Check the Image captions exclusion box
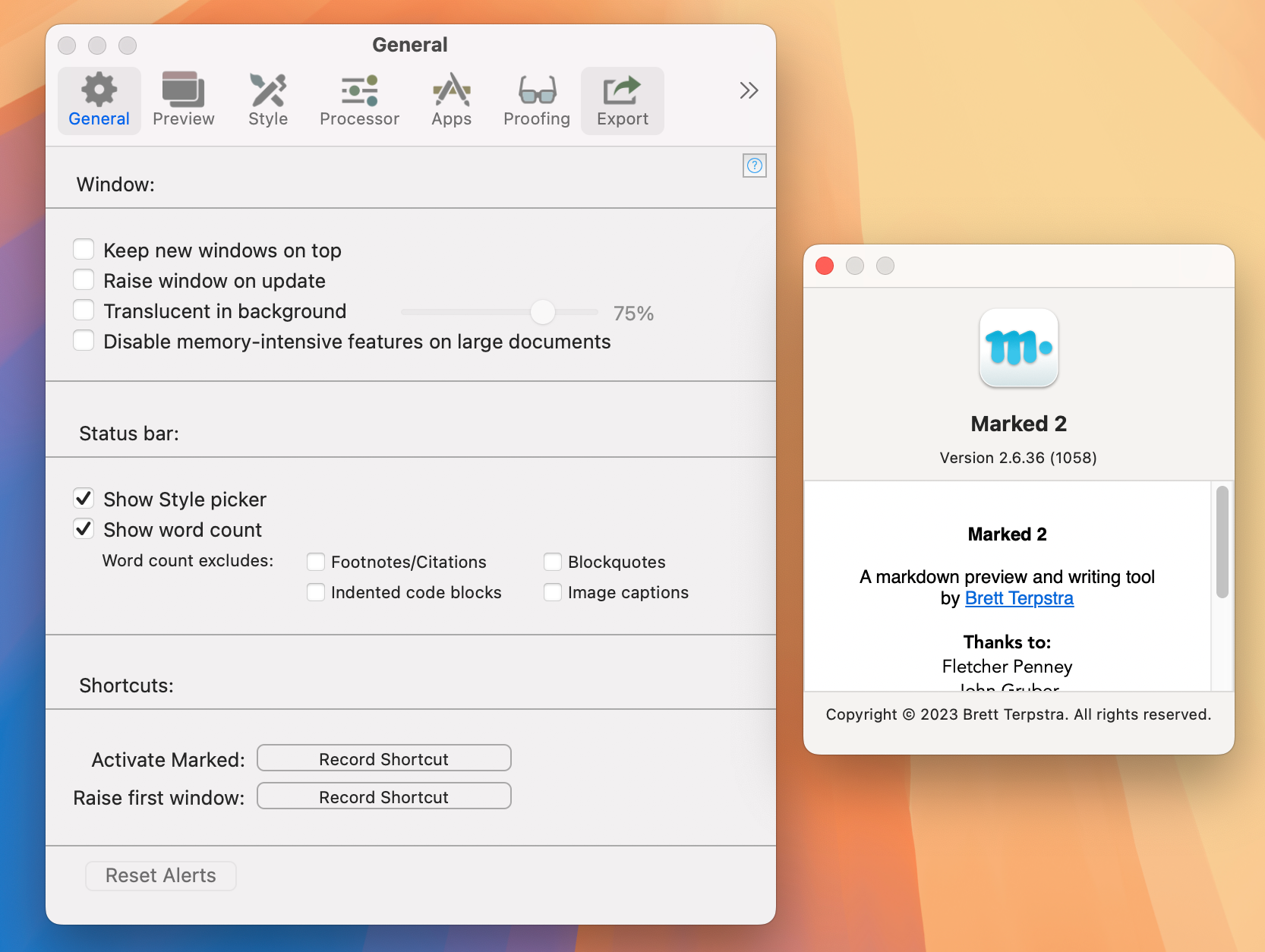The height and width of the screenshot is (952, 1265). 553,592
